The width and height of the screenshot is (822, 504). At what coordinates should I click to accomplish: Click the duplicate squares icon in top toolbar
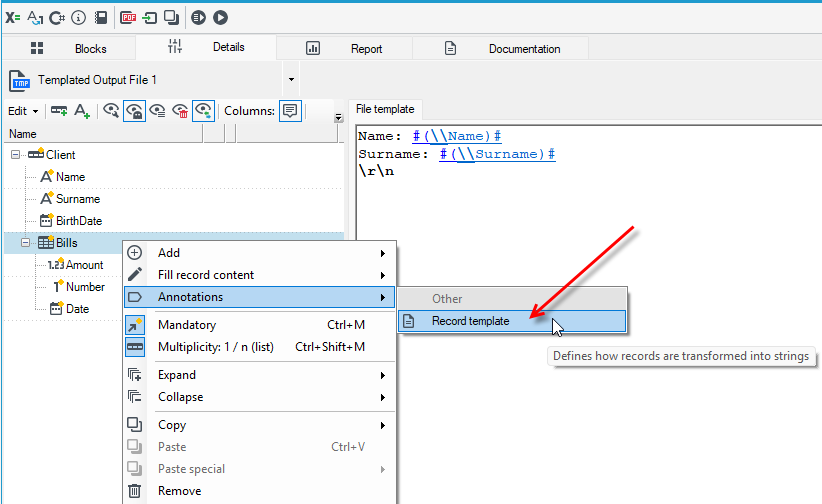171,18
